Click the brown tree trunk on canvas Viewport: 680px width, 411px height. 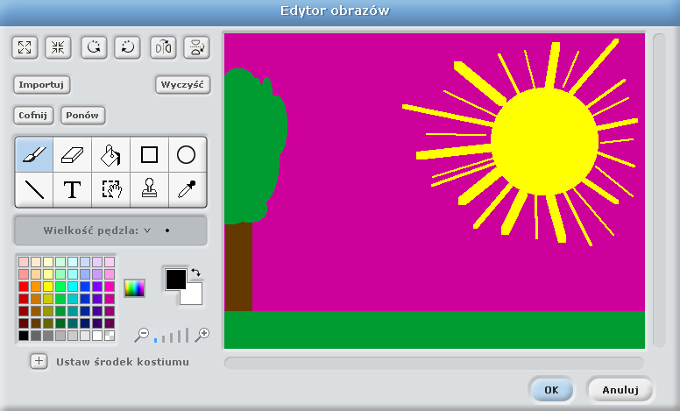[238, 267]
